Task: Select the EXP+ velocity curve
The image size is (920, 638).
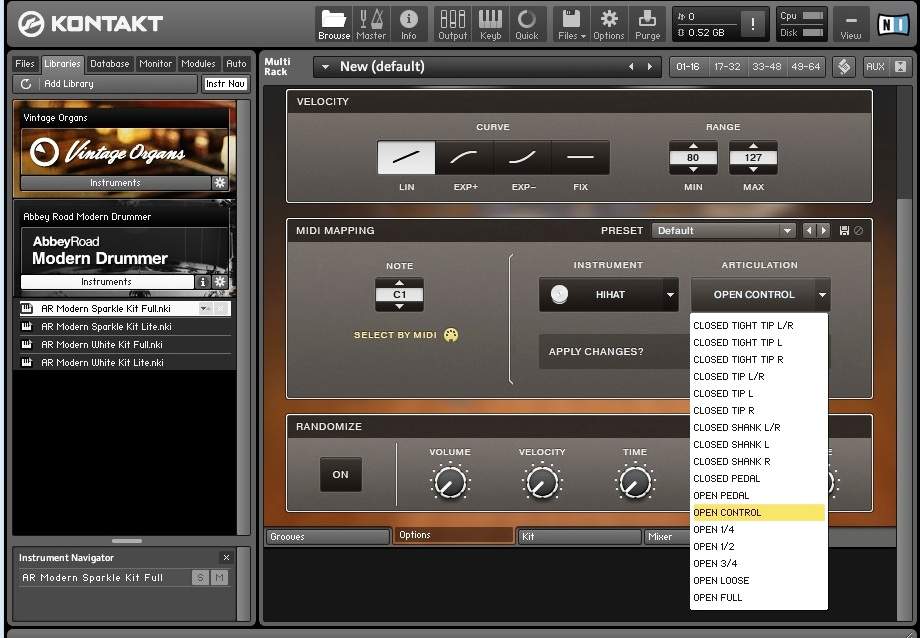Action: pyautogui.click(x=465, y=157)
